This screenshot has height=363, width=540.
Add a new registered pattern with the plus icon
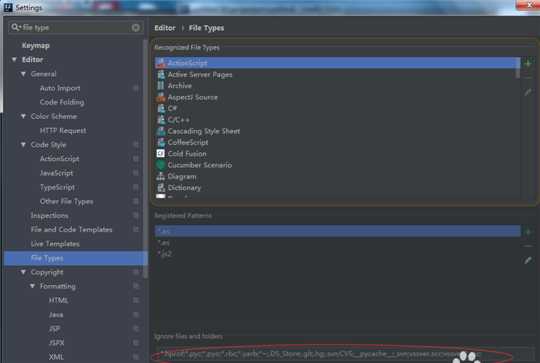[528, 231]
